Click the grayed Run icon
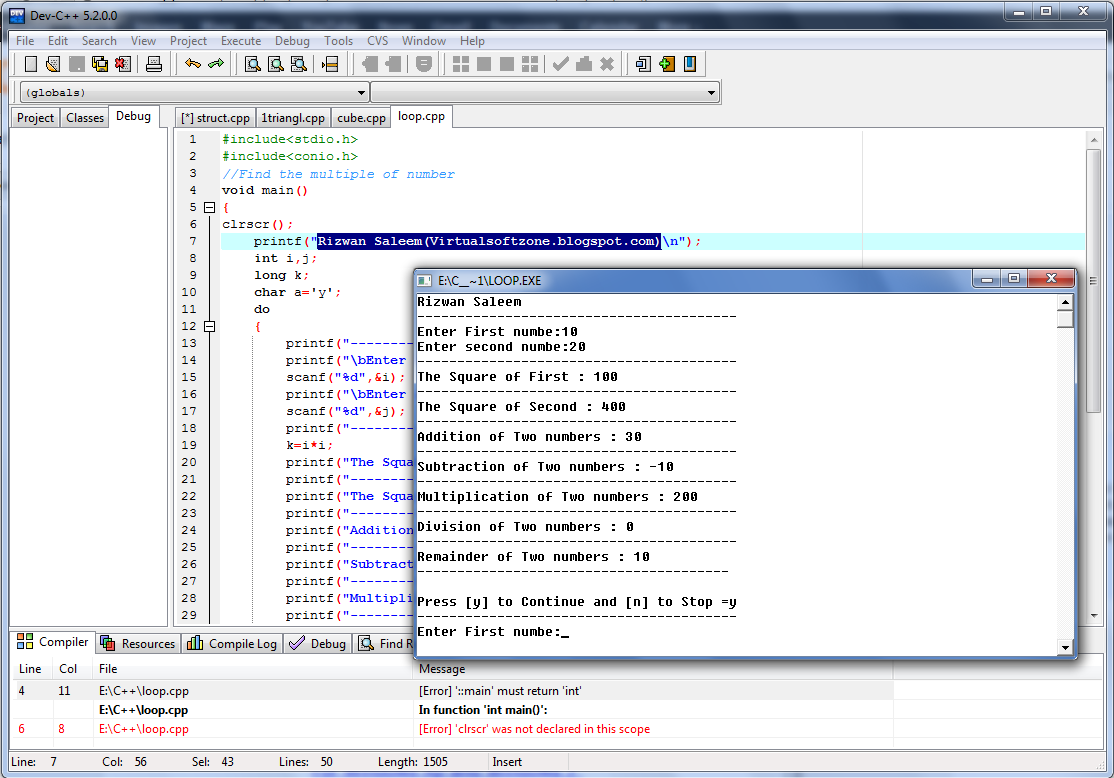This screenshot has height=778, width=1114. pos(484,65)
